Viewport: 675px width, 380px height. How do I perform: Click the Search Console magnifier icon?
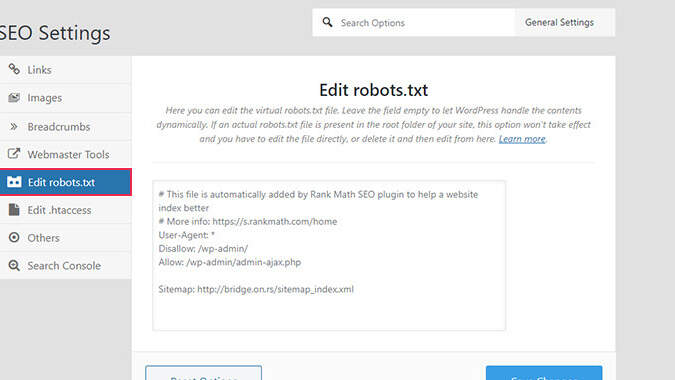(14, 266)
